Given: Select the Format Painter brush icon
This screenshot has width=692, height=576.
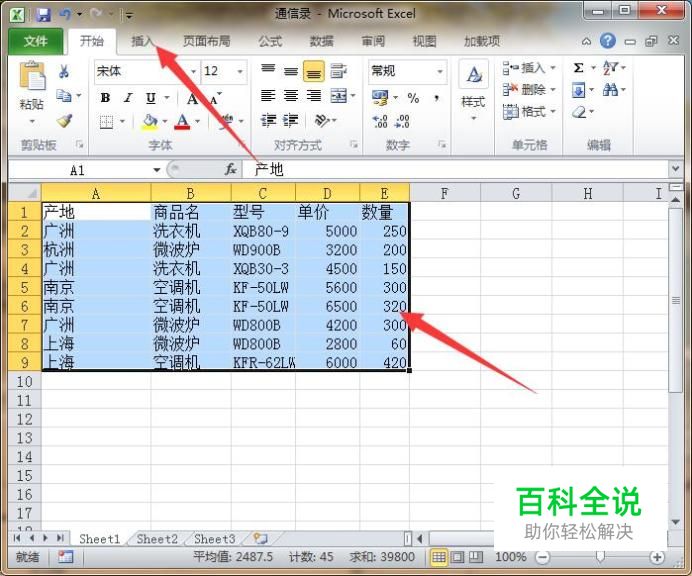Looking at the screenshot, I should [64, 120].
